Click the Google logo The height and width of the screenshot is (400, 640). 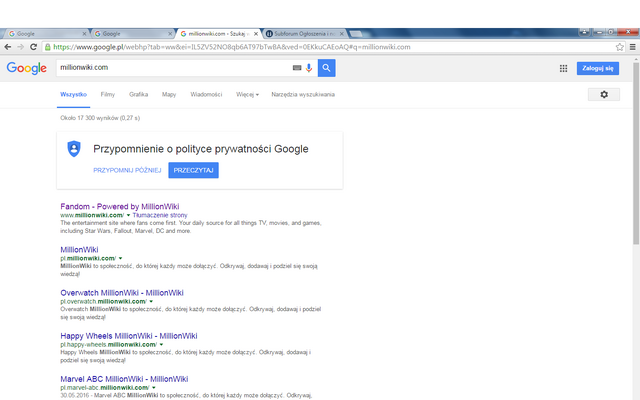tap(27, 68)
